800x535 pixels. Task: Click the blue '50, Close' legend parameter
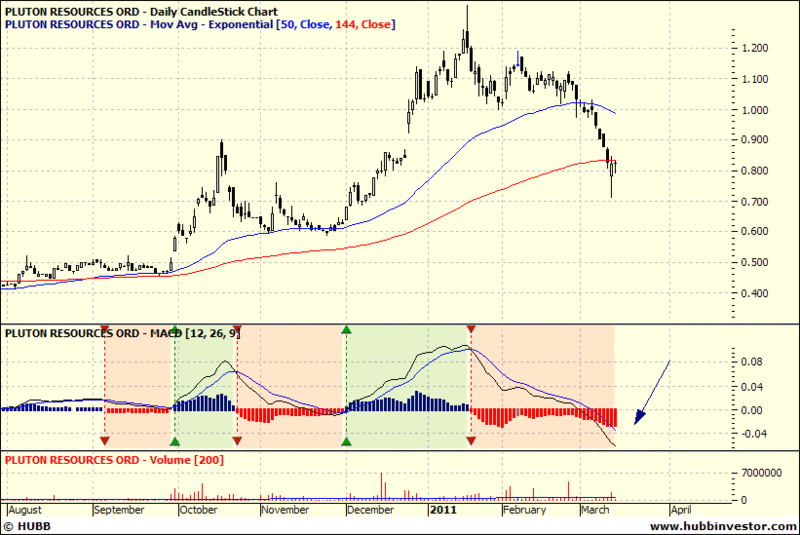(305, 24)
